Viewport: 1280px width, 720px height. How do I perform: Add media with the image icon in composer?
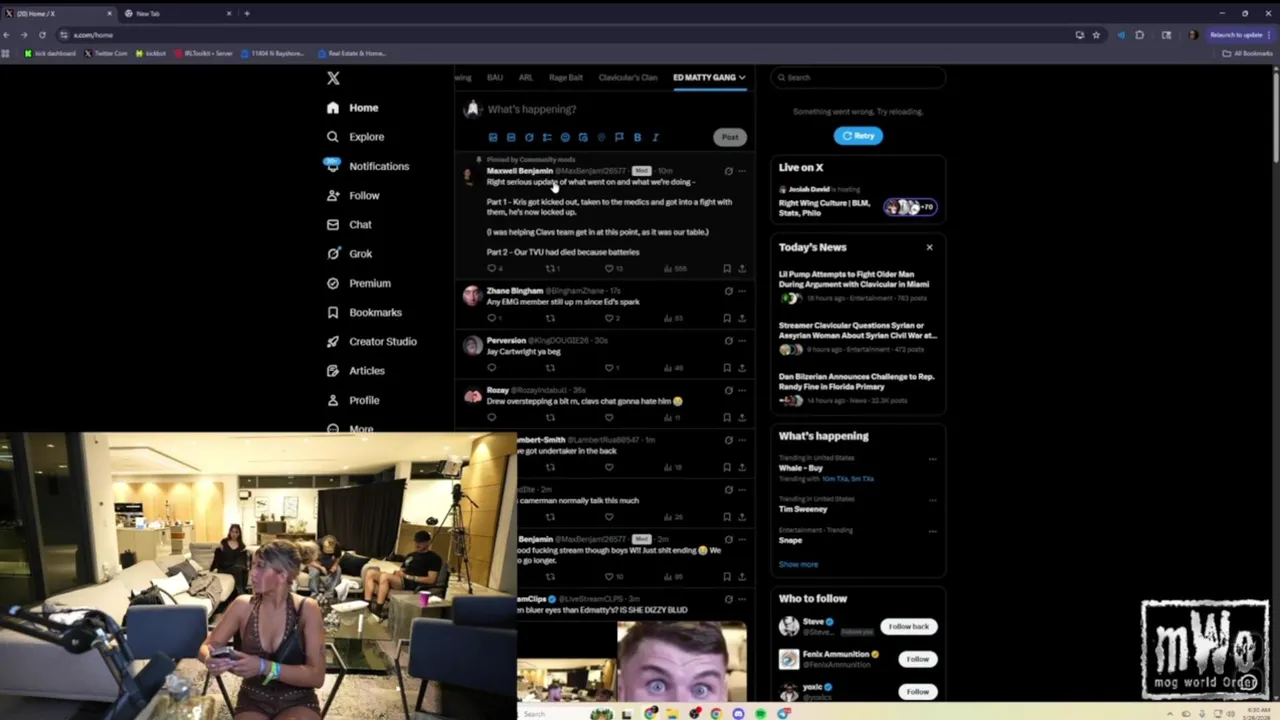click(492, 137)
